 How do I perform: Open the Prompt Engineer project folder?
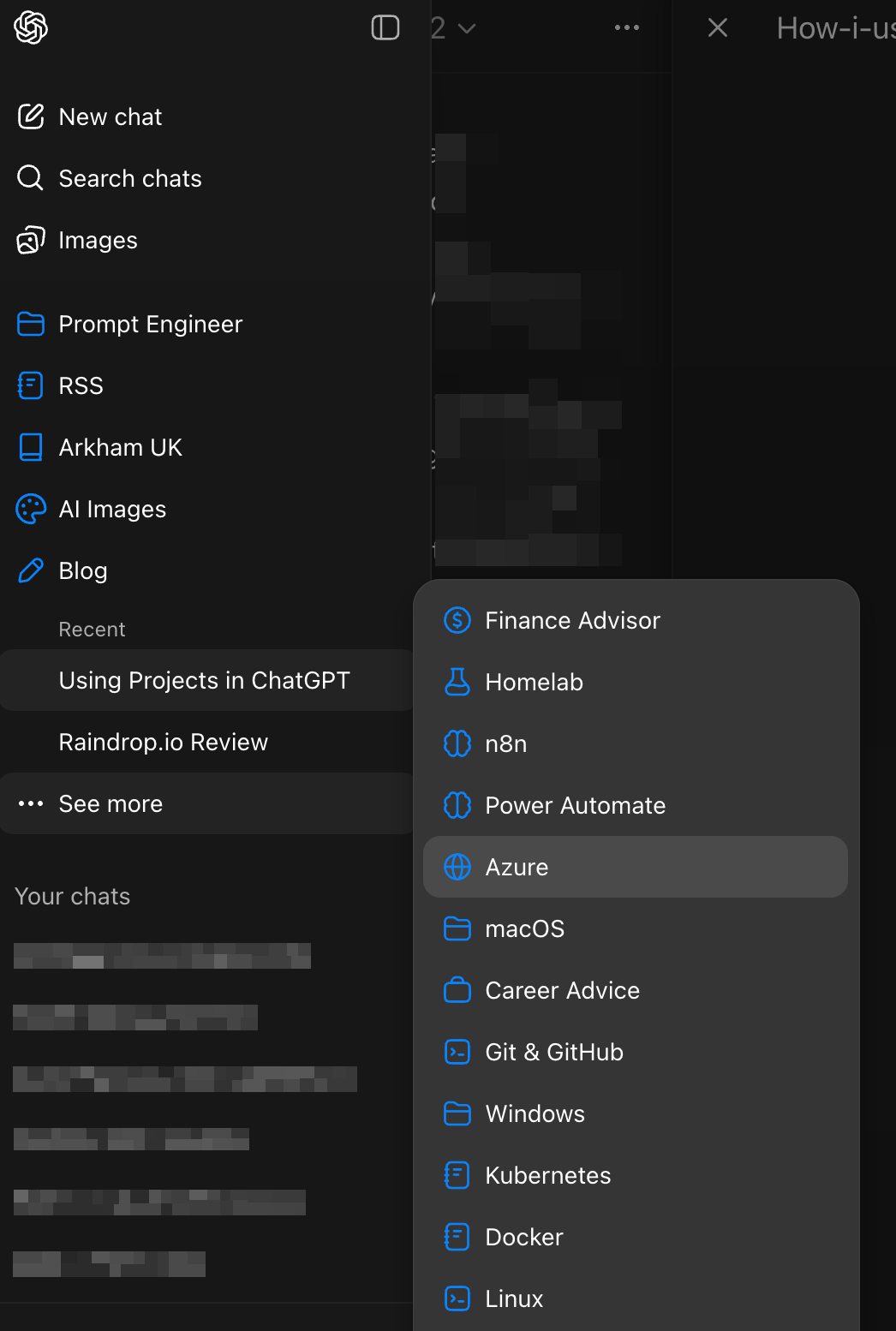150,324
